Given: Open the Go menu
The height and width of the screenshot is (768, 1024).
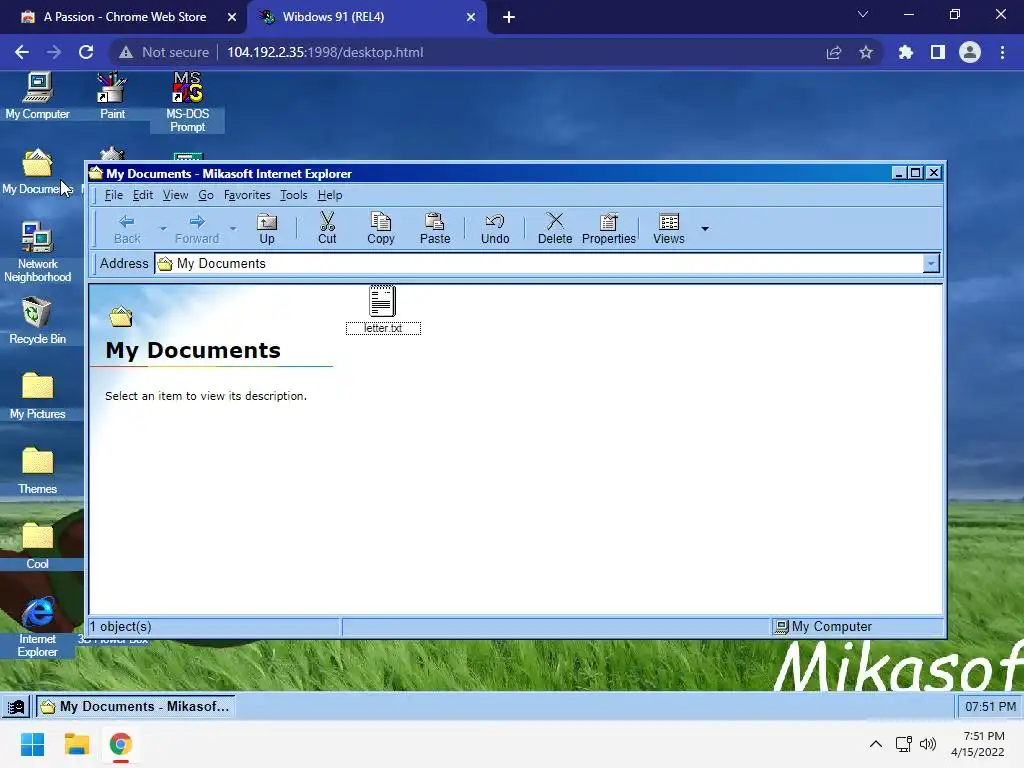Looking at the screenshot, I should (206, 195).
